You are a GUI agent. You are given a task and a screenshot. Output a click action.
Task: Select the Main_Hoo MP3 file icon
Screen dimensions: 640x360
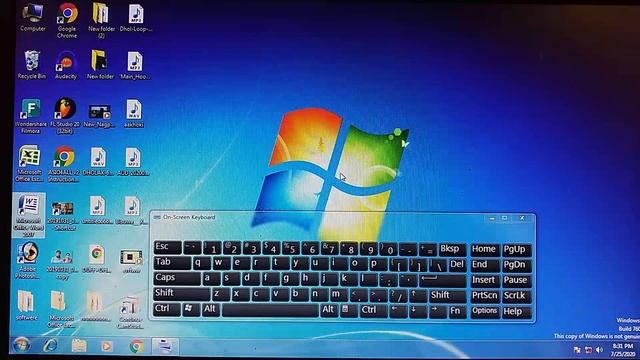click(x=135, y=64)
